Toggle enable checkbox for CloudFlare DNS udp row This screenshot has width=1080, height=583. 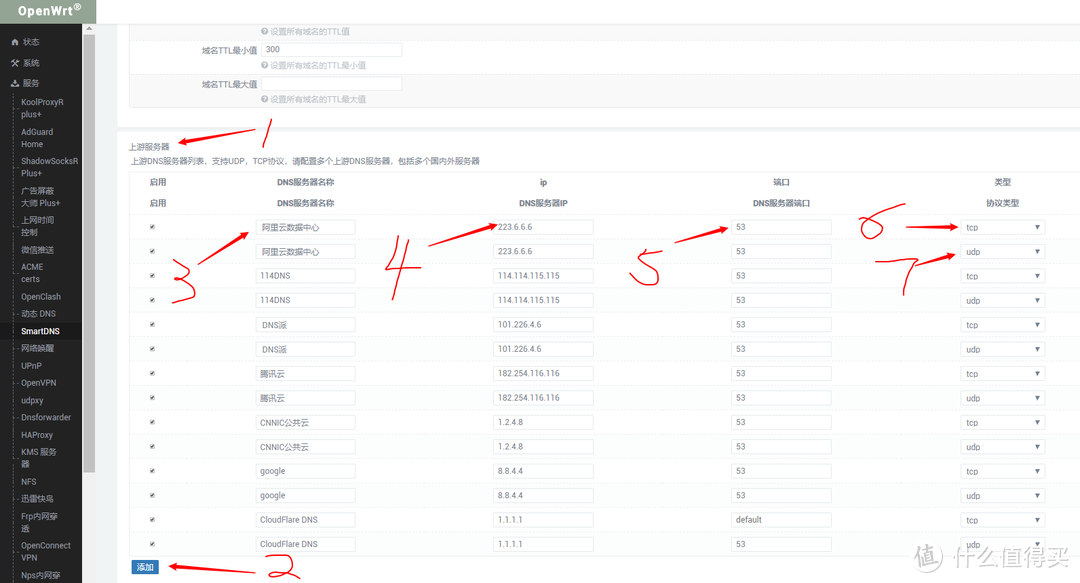(x=152, y=544)
